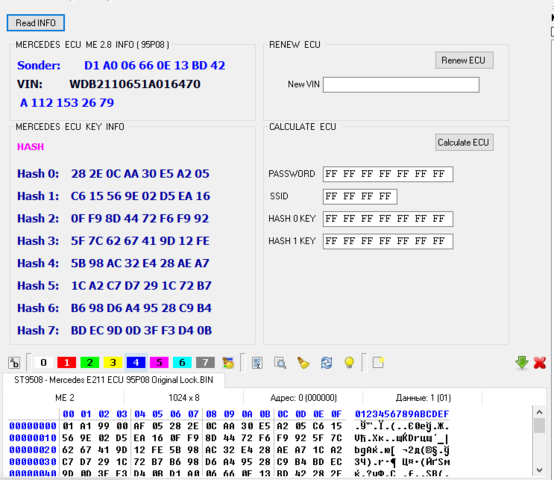The width and height of the screenshot is (554, 480).
Task: Select the Hash 1 value C6 15 56 9E 02 D5 EA 16
Action: pyautogui.click(x=140, y=196)
